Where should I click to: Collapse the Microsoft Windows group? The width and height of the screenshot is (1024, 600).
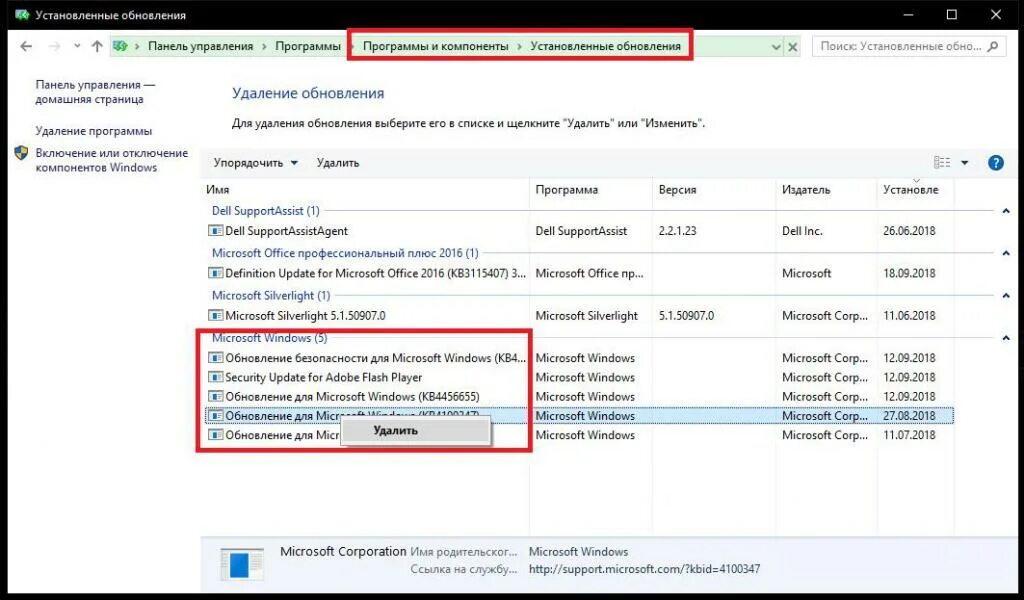click(1006, 338)
